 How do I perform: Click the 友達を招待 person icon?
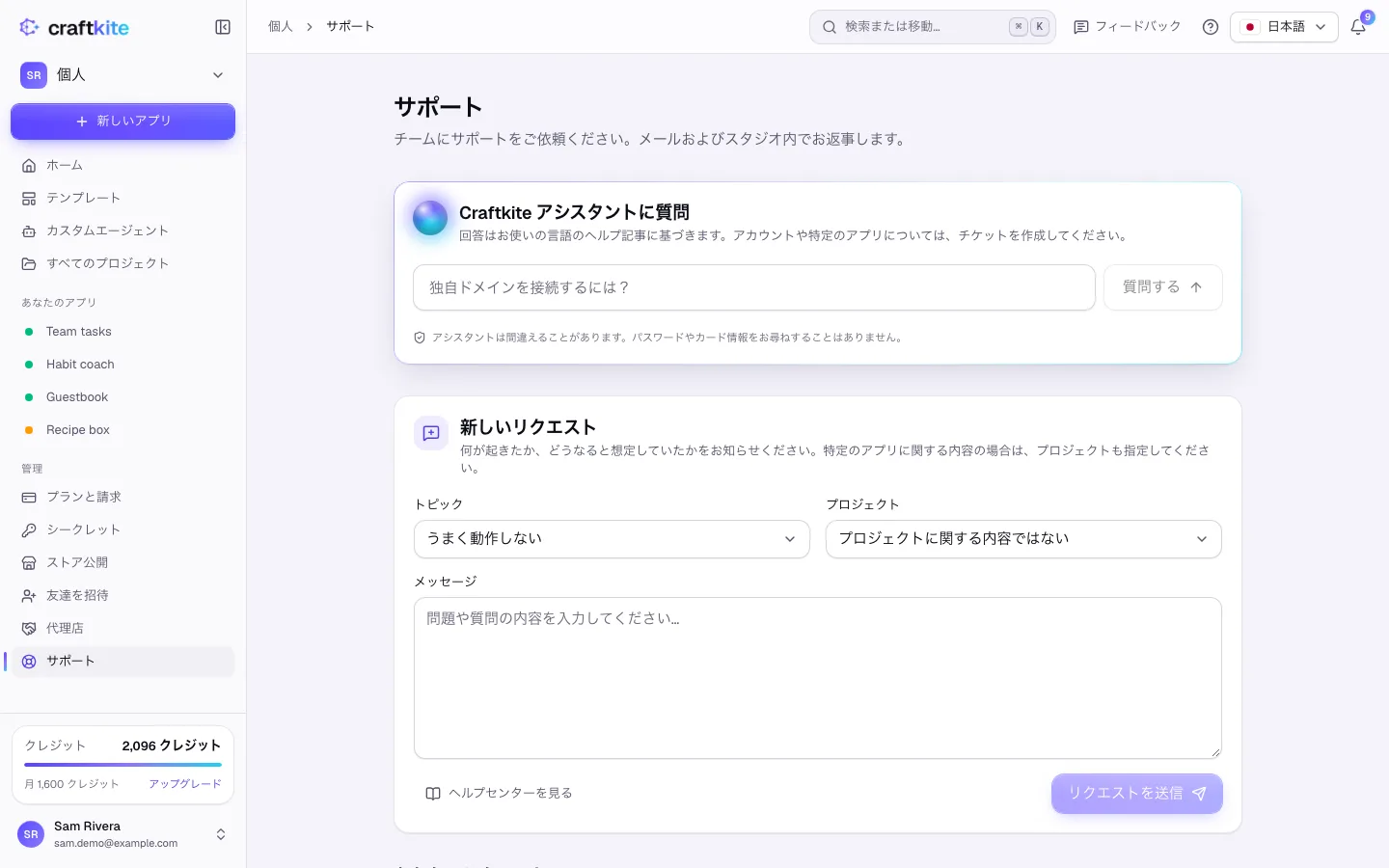29,596
